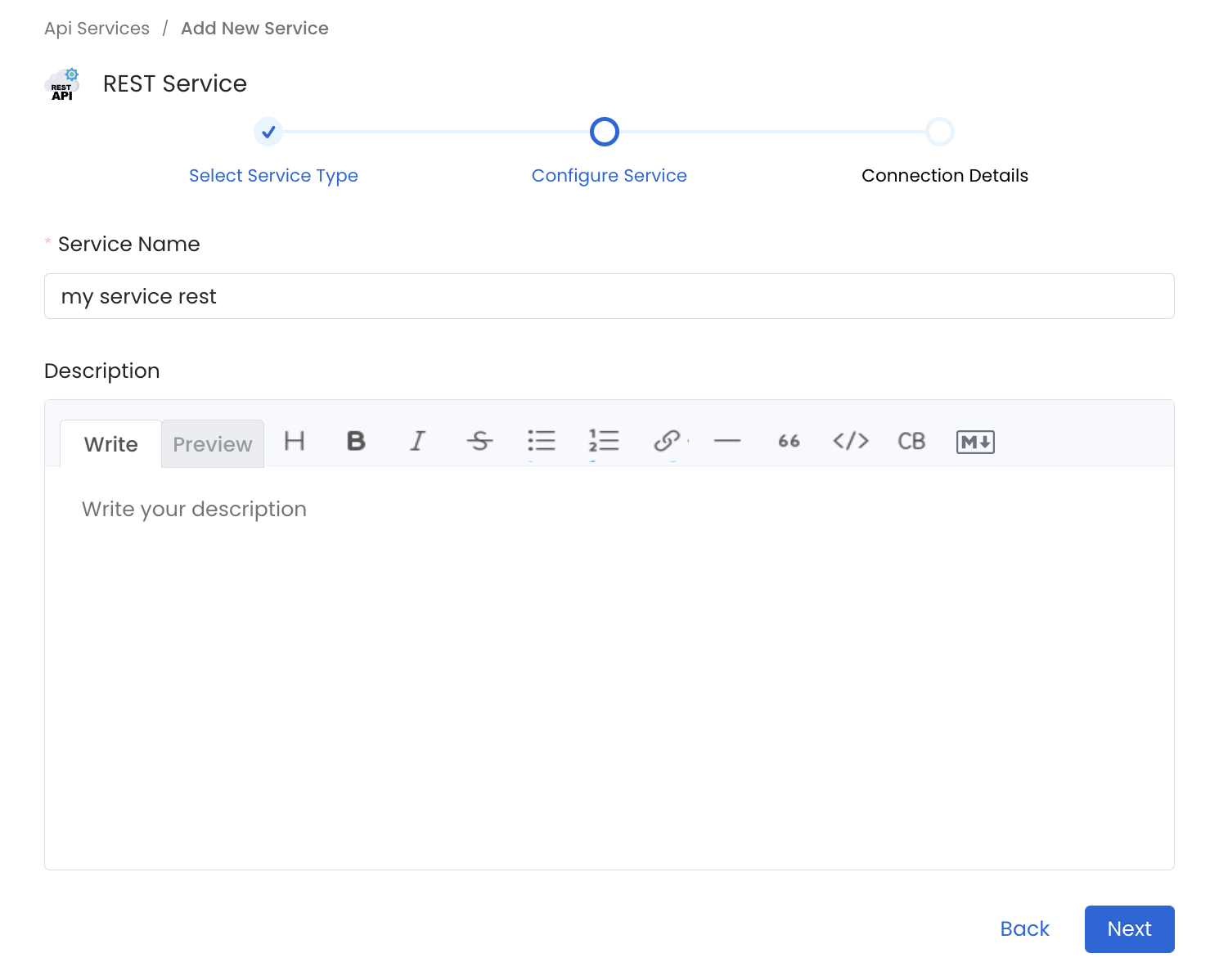Click the REST API service logo
Screen dimensions: 1219x980
[63, 83]
